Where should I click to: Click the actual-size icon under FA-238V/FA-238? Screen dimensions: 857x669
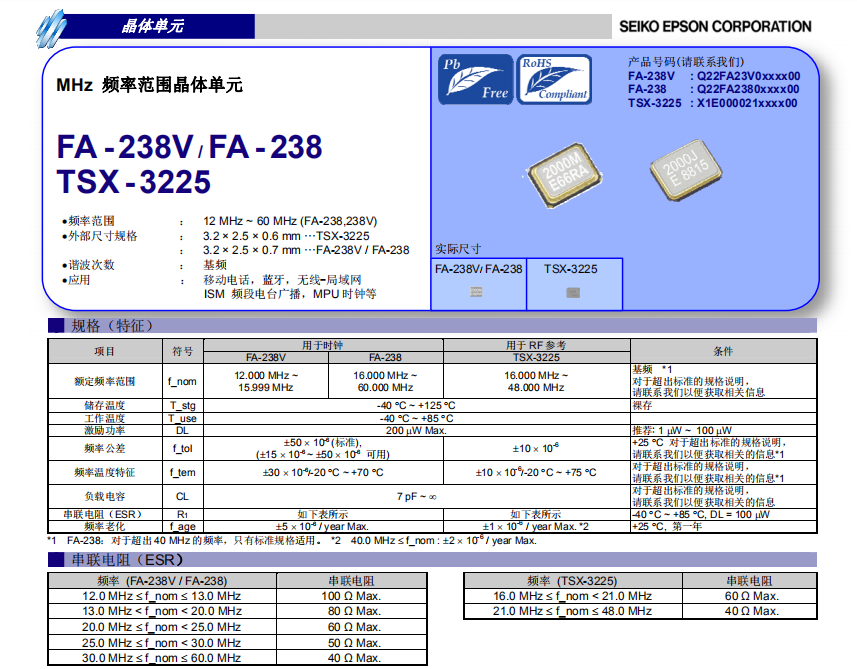pyautogui.click(x=476, y=292)
